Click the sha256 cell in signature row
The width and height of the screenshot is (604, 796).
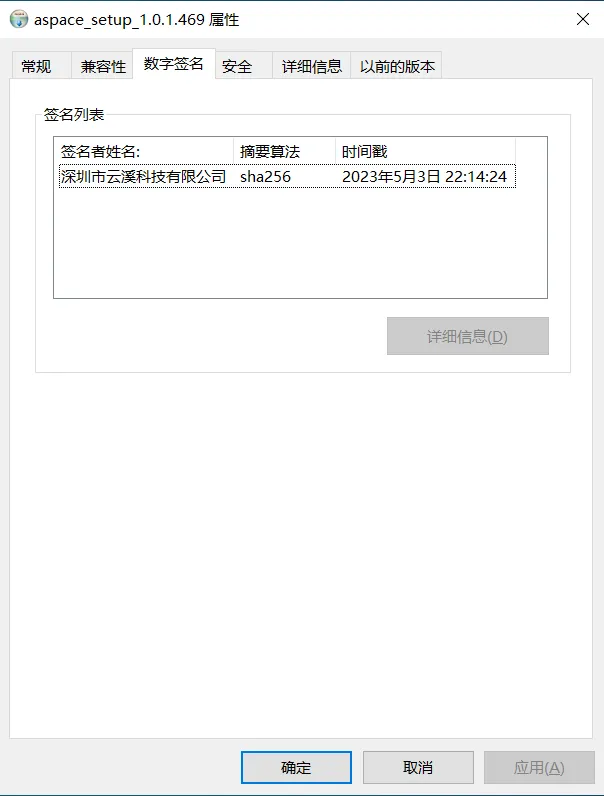(265, 176)
